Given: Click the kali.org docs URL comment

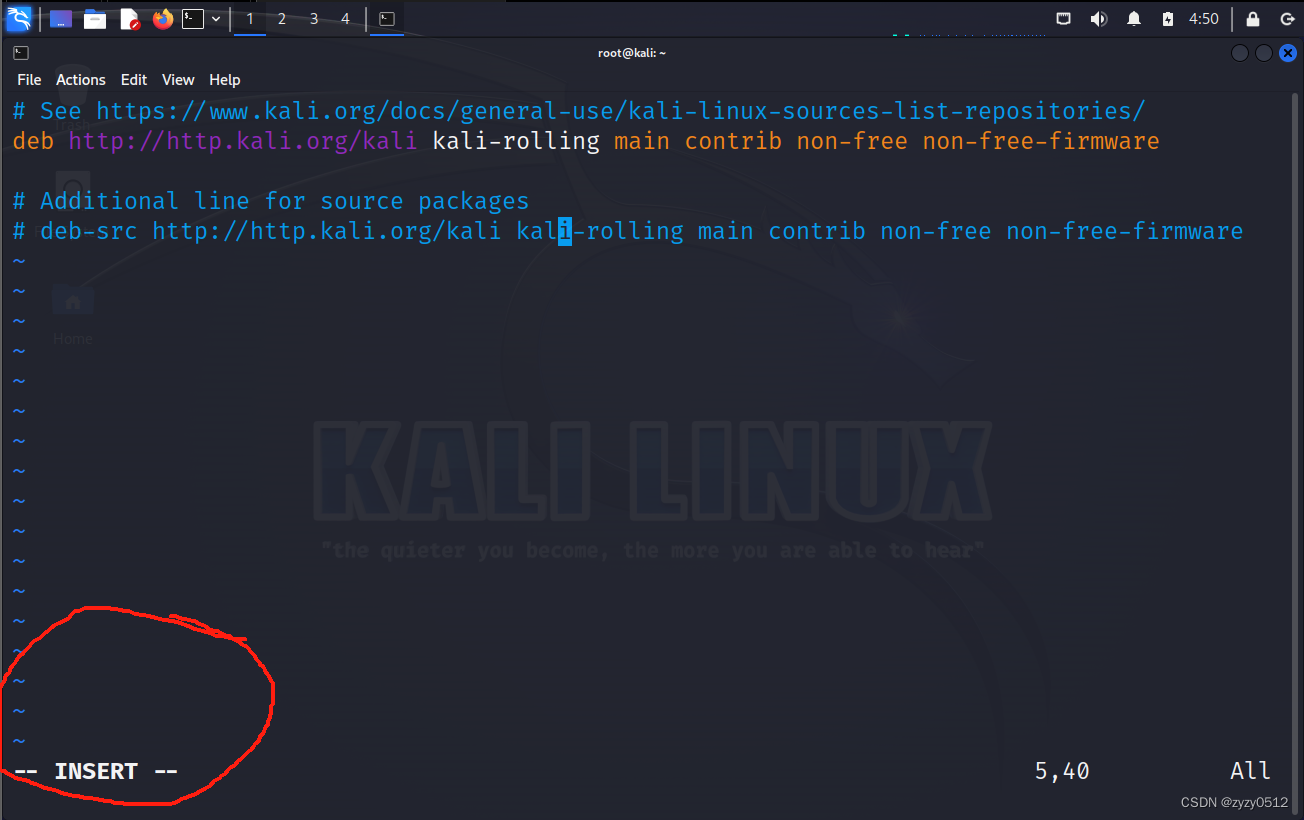Looking at the screenshot, I should coord(620,111).
